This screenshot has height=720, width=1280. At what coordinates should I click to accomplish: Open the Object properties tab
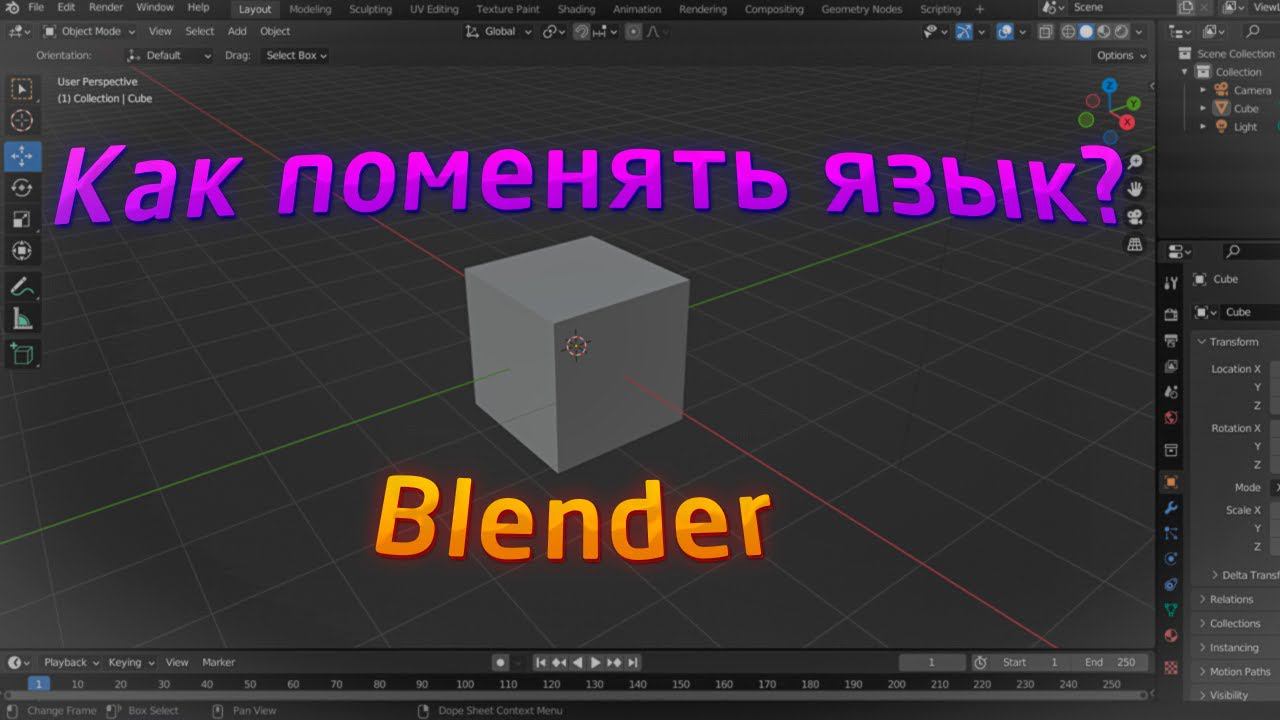pyautogui.click(x=1171, y=482)
